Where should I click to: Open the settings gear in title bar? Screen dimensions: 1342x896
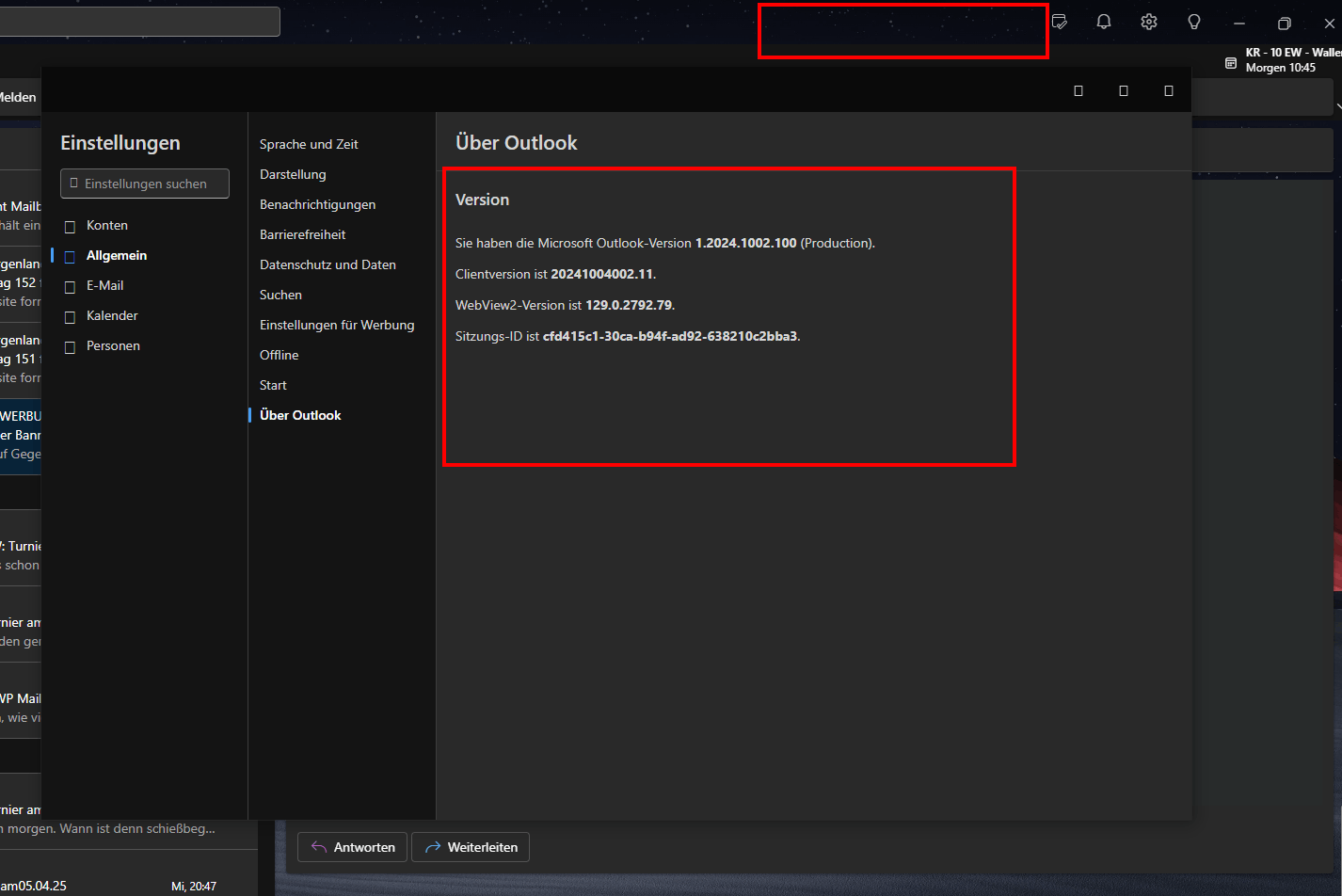pos(1149,22)
